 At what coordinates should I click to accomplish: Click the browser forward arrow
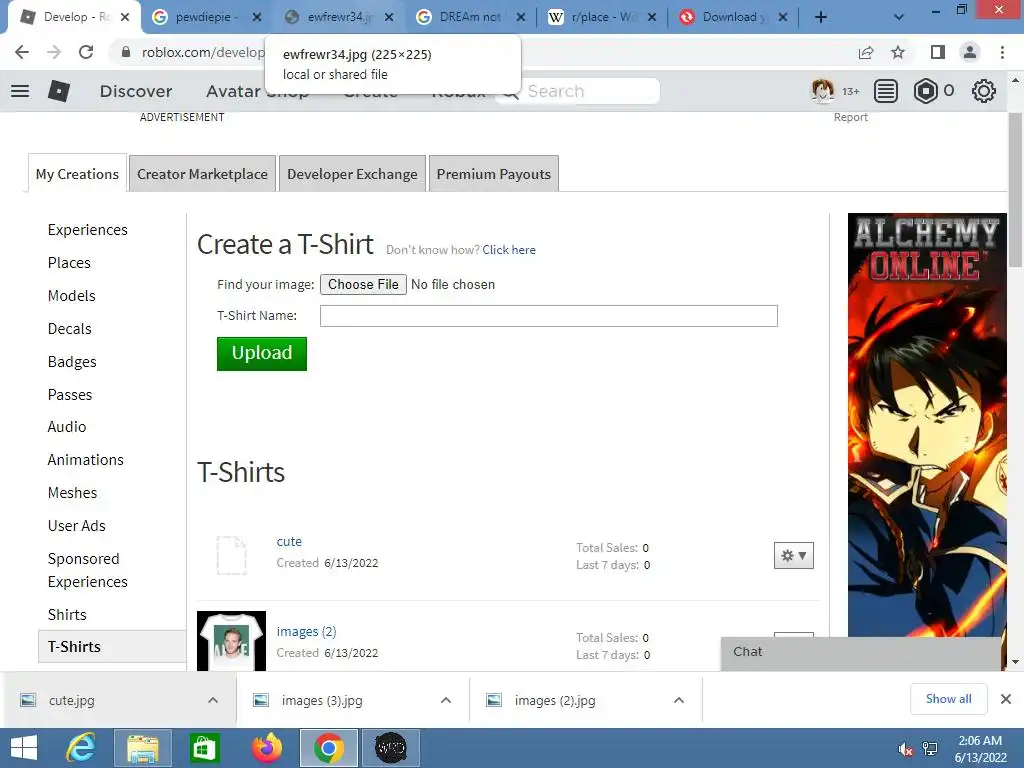54,52
